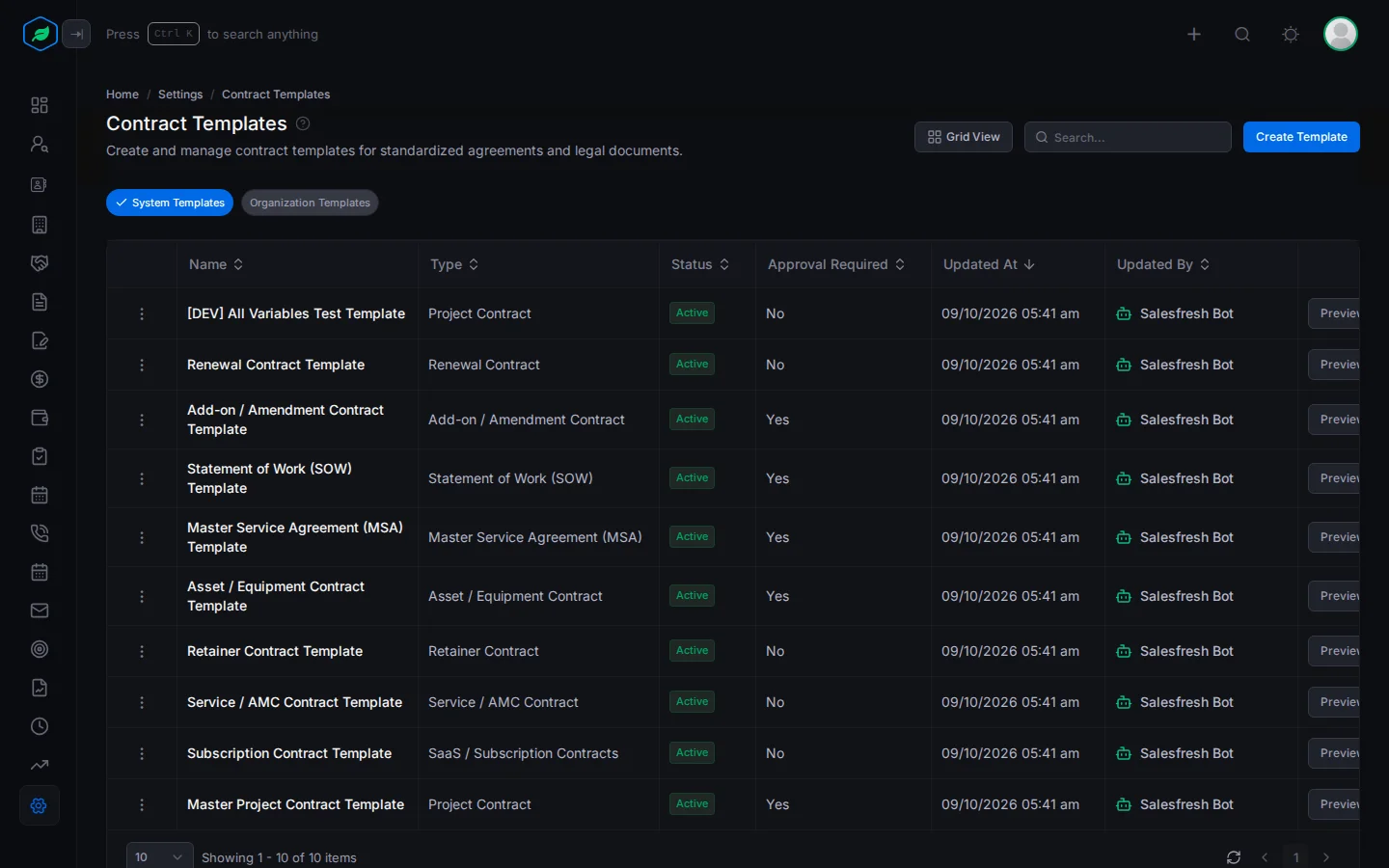
Task: Go to Home in the breadcrumb
Action: [x=123, y=95]
